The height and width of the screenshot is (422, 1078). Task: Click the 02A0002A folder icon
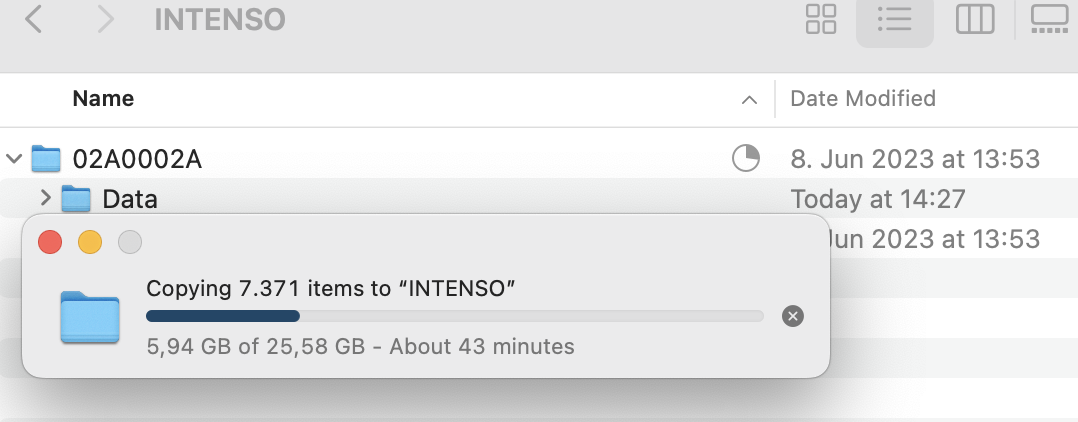click(46, 158)
